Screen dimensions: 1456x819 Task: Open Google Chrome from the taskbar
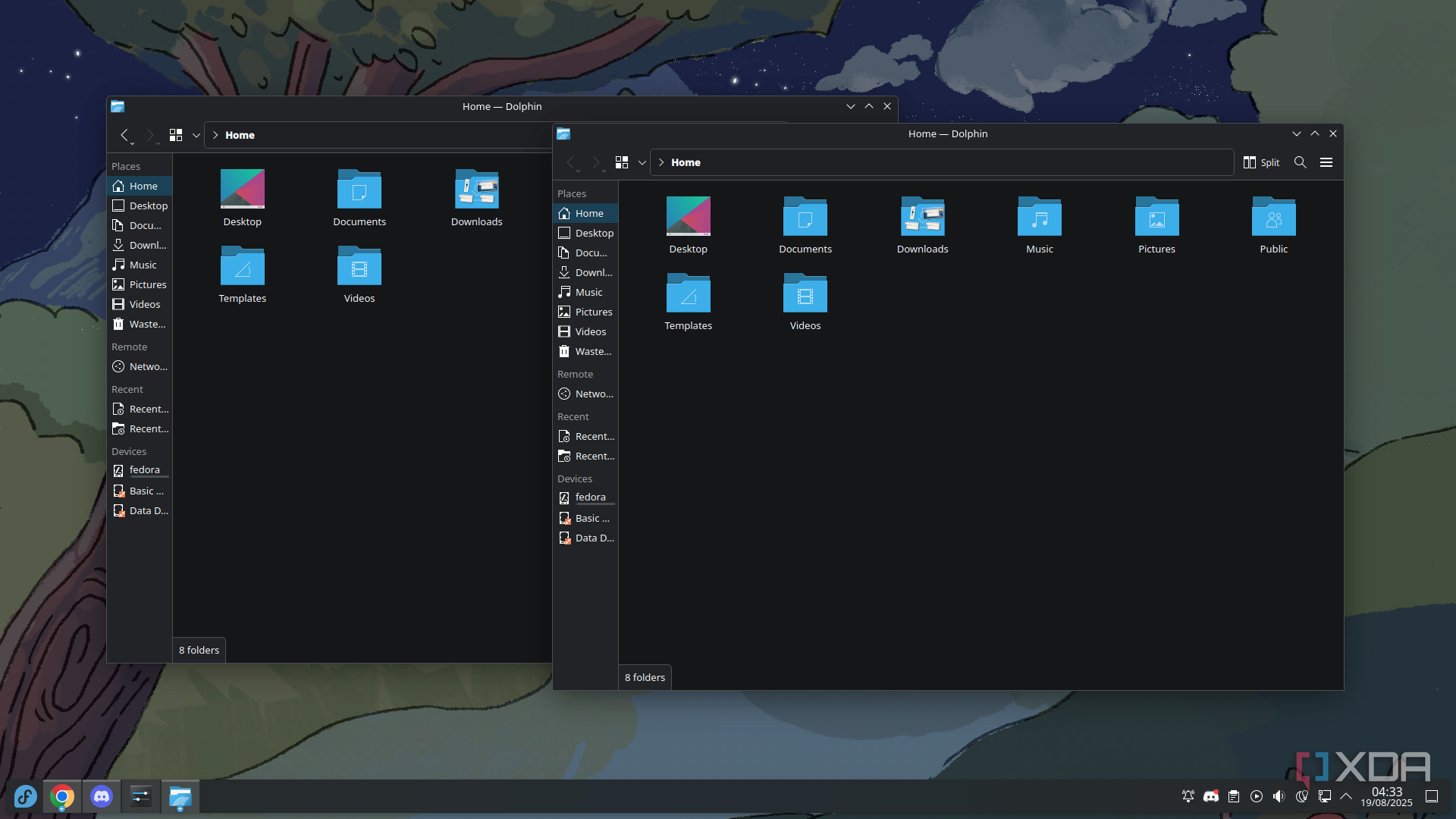click(62, 796)
